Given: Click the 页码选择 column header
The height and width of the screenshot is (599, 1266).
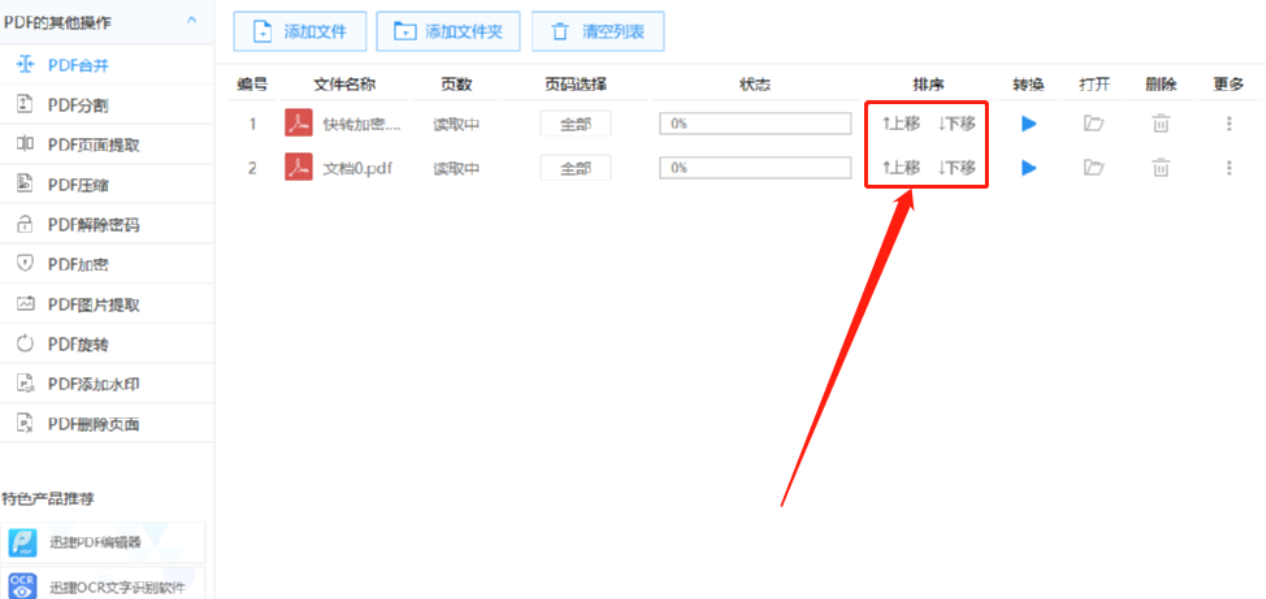Looking at the screenshot, I should (x=575, y=85).
